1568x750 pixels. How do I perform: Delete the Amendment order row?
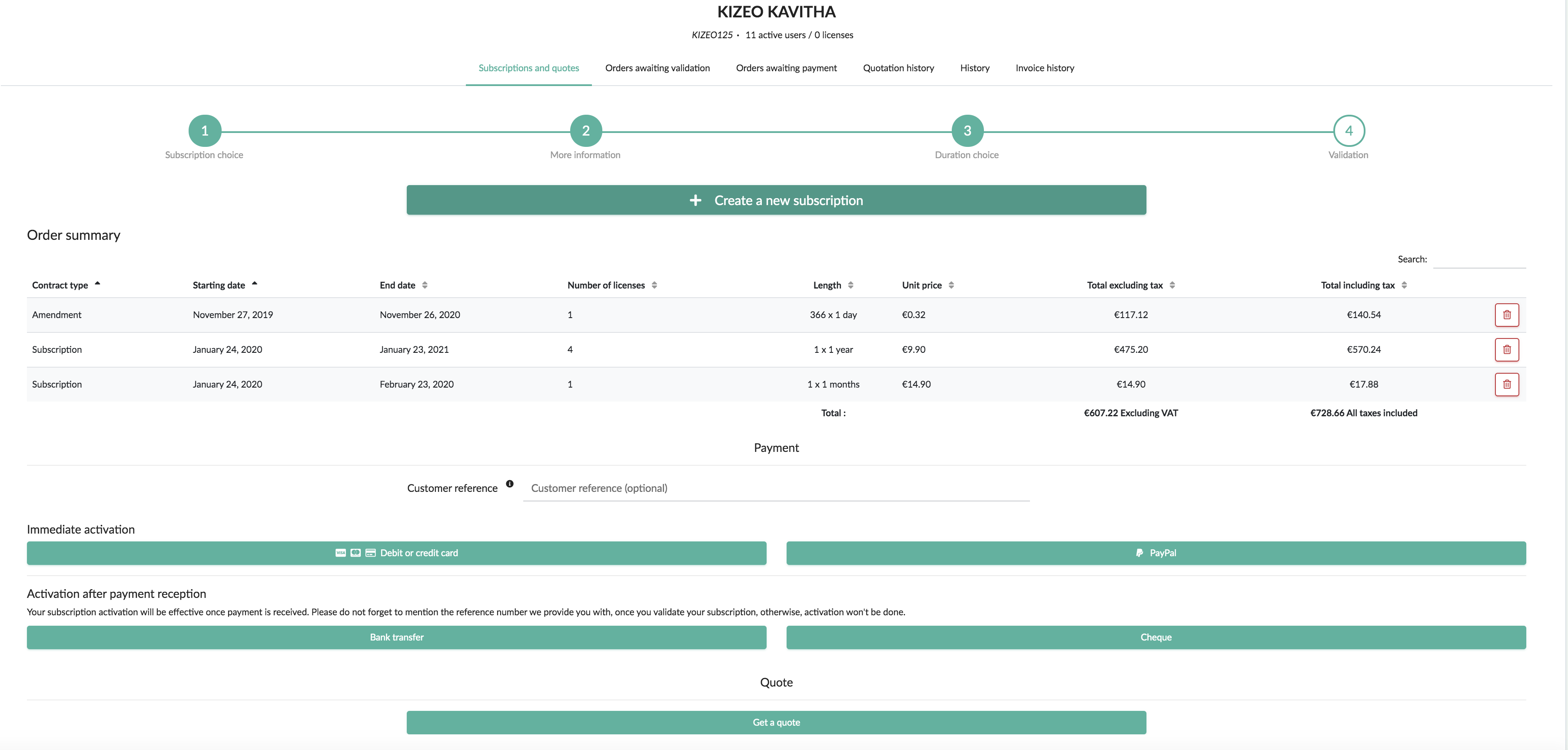pyautogui.click(x=1507, y=315)
